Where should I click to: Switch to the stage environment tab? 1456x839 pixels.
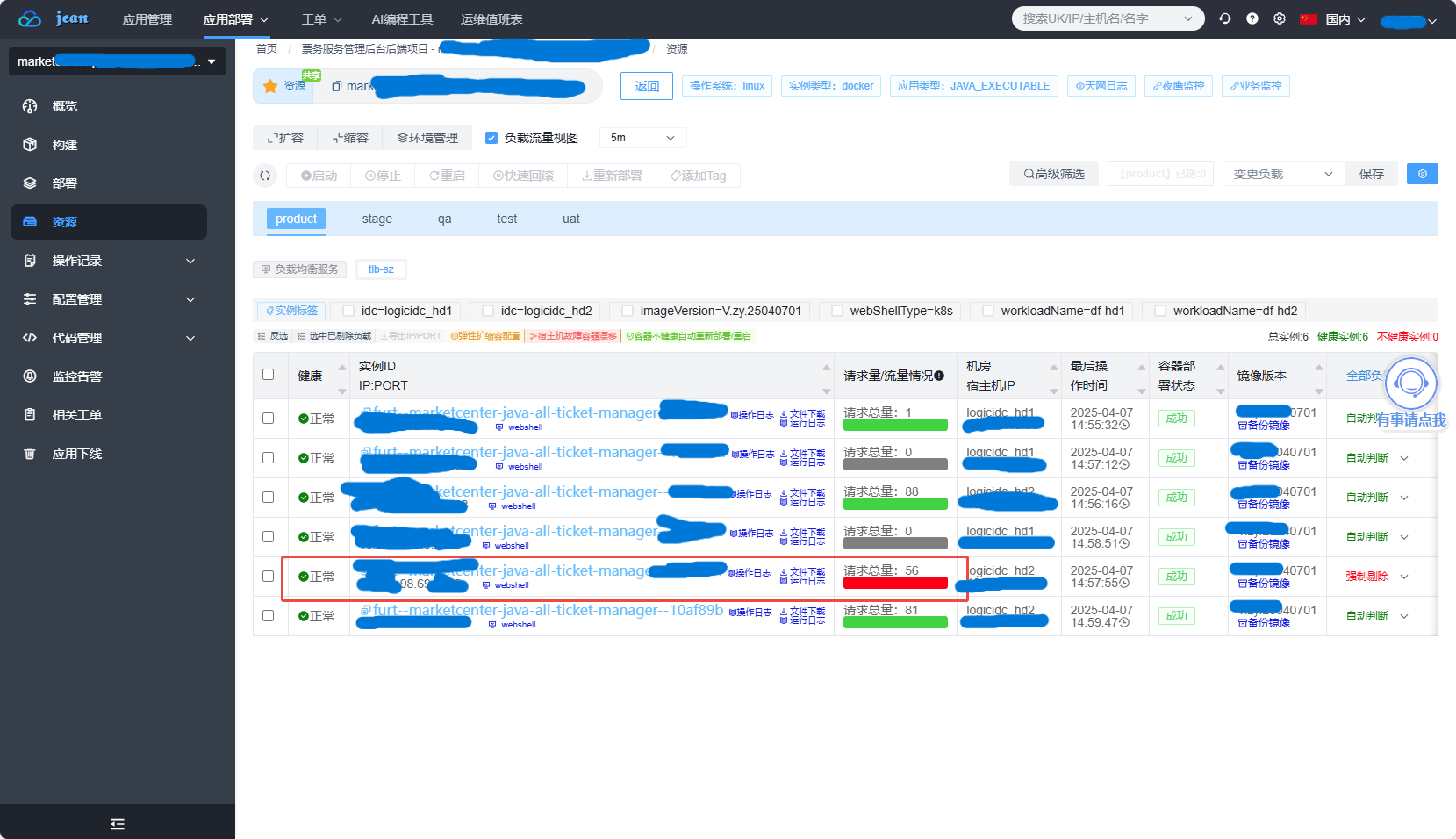(377, 219)
